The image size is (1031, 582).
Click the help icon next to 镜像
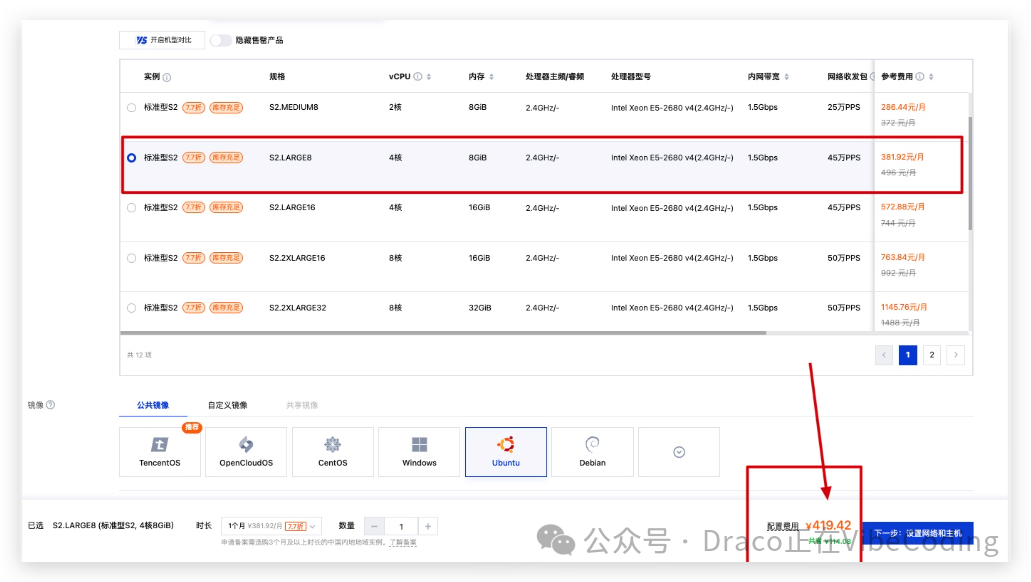pyautogui.click(x=51, y=405)
